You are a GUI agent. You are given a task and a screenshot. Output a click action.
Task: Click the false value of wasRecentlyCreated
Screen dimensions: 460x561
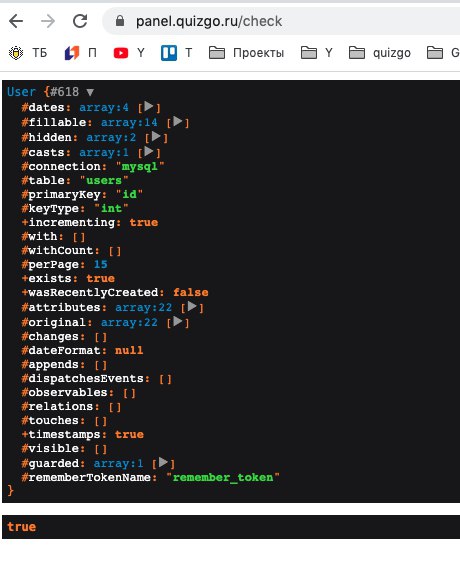(191, 292)
